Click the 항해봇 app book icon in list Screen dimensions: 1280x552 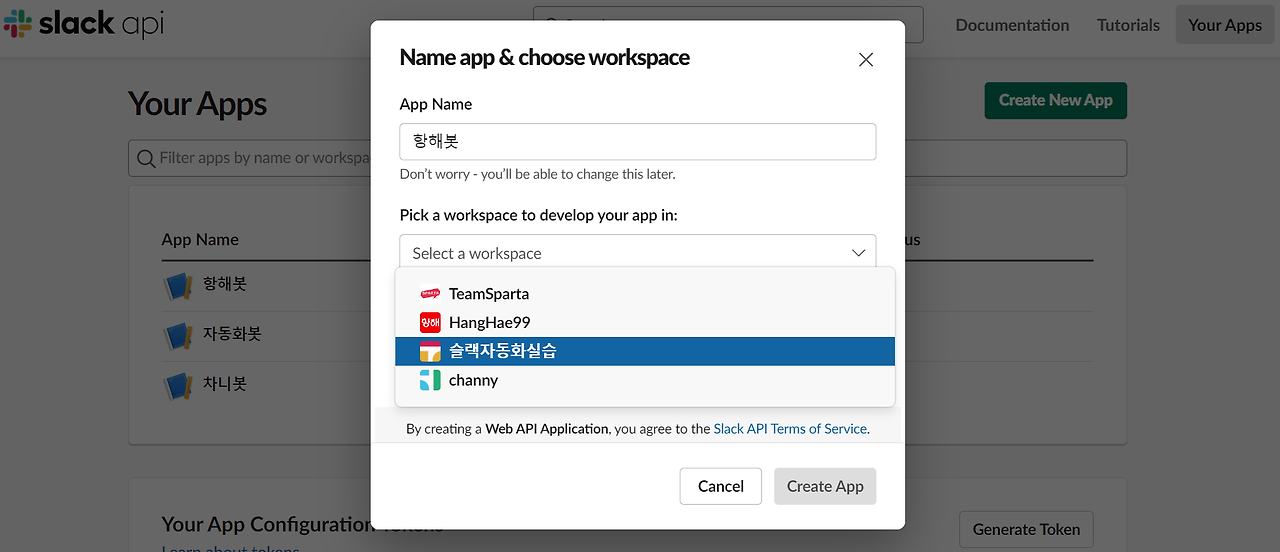(x=178, y=285)
